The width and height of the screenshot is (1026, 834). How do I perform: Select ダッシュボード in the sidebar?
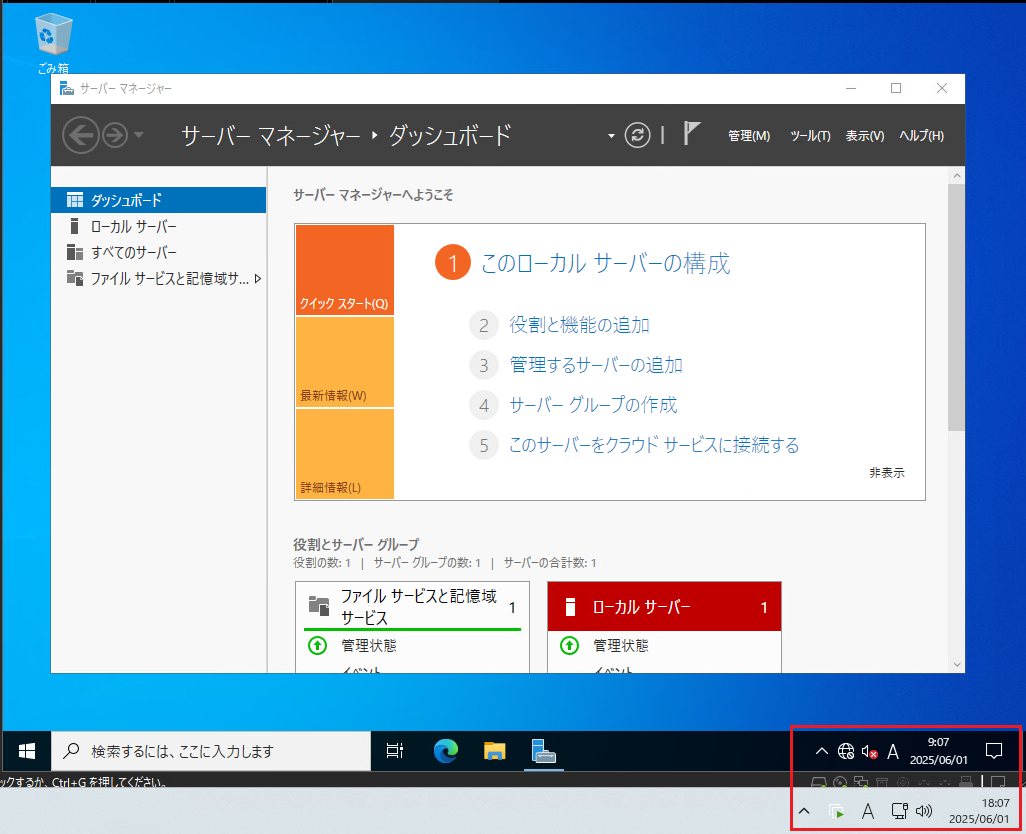pyautogui.click(x=158, y=200)
